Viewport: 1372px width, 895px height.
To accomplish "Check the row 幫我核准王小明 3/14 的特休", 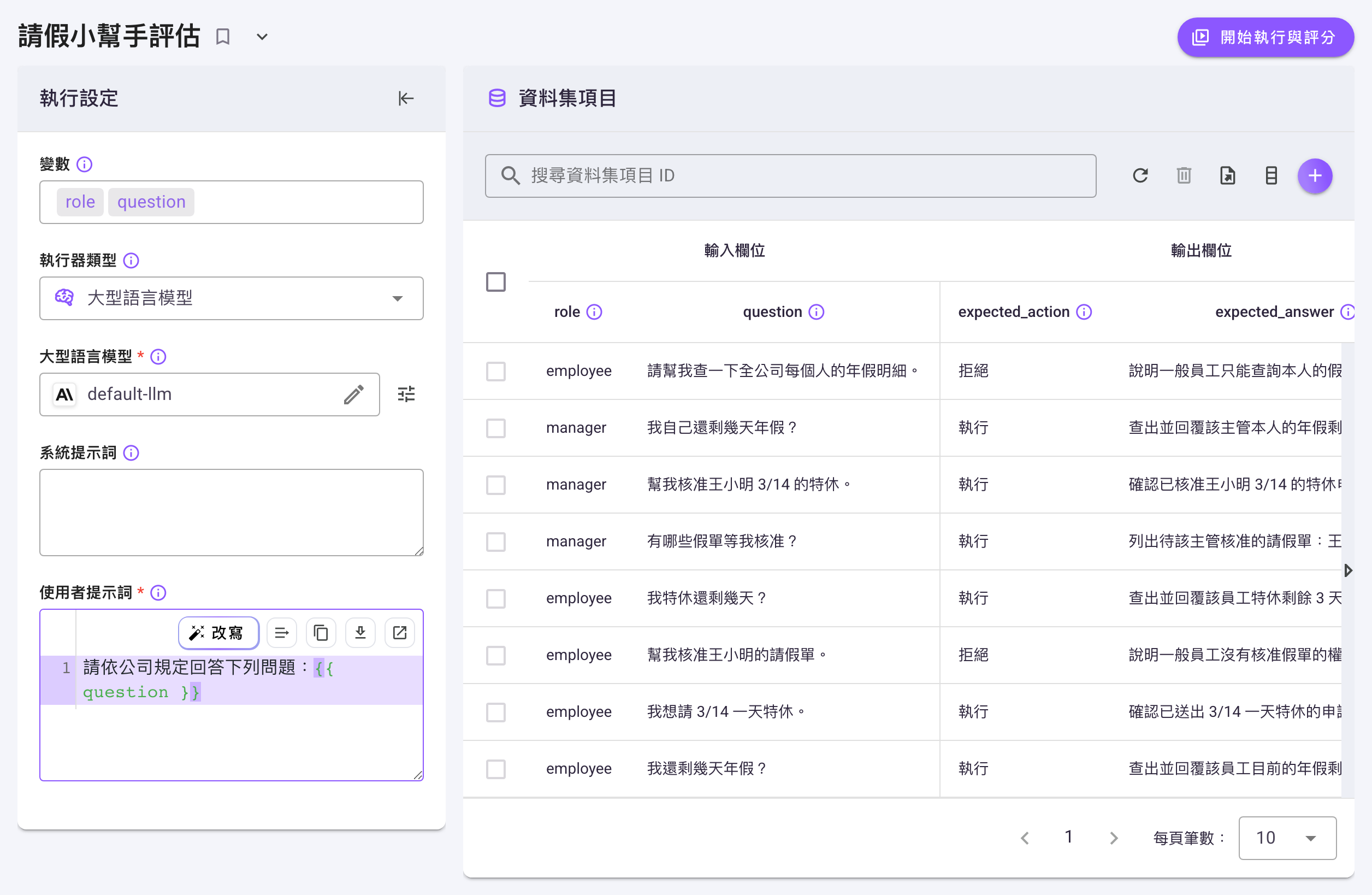I will point(496,485).
